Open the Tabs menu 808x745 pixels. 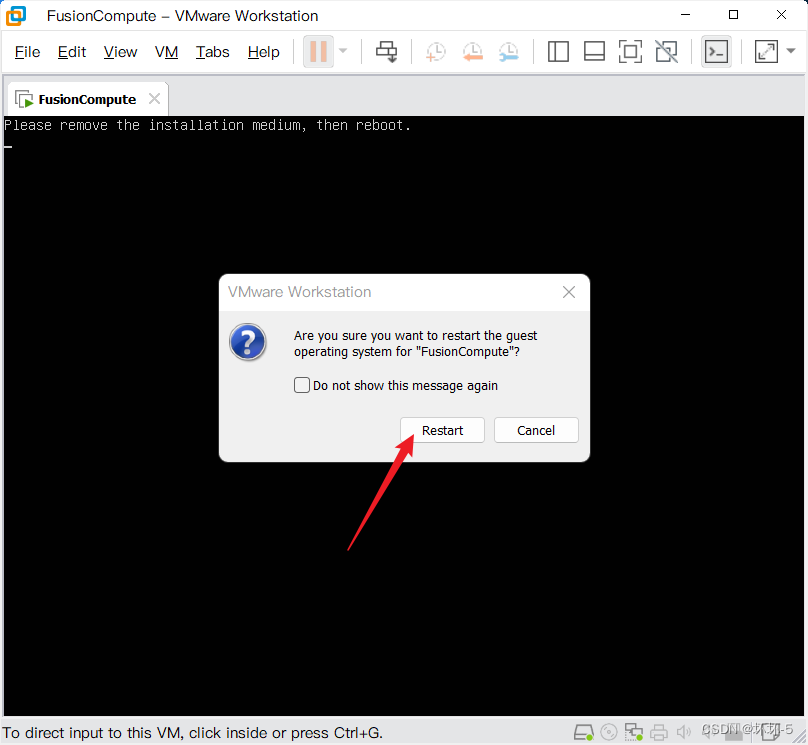point(212,52)
